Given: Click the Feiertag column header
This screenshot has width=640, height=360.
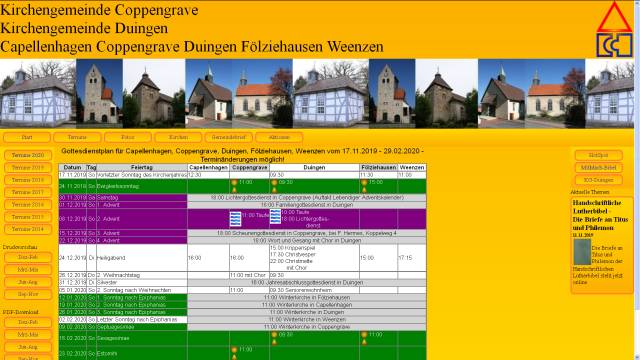Looking at the screenshot, I should (x=142, y=167).
